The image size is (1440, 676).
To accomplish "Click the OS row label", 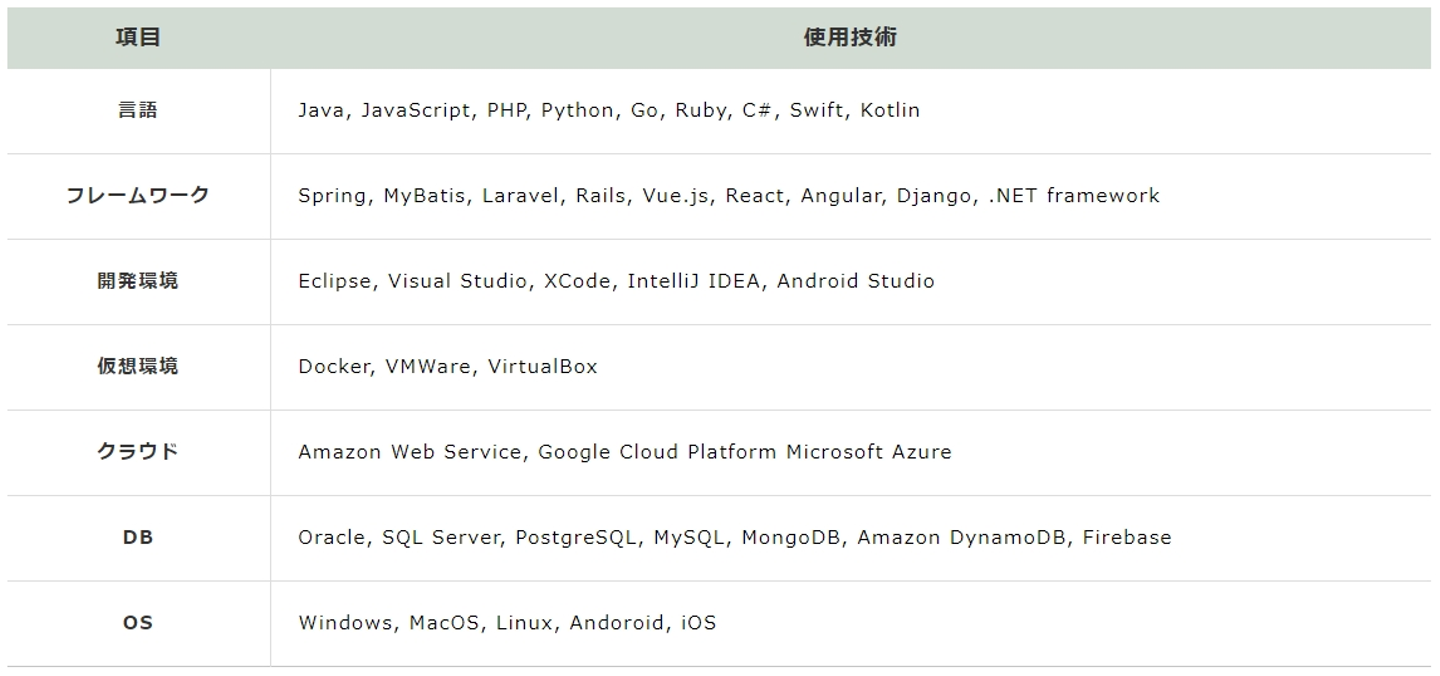I will click(138, 623).
